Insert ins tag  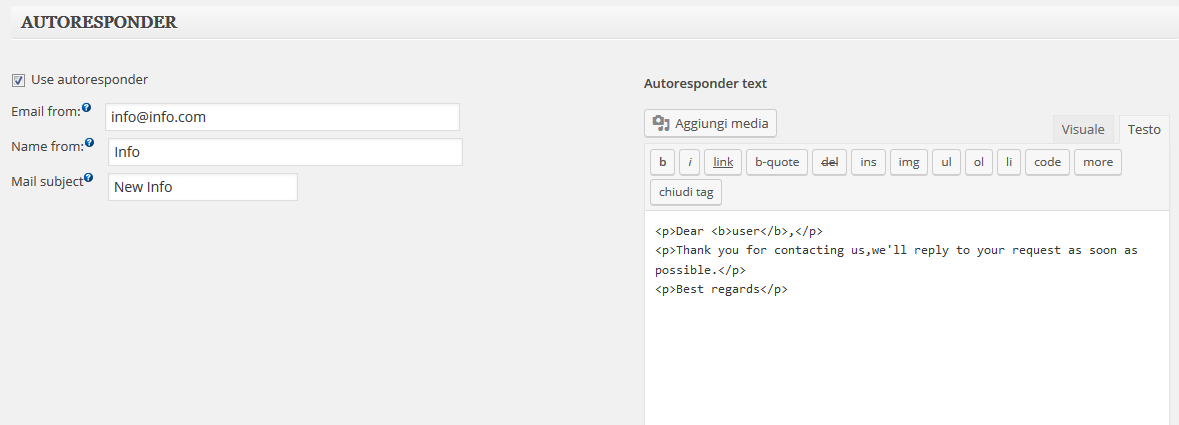868,162
